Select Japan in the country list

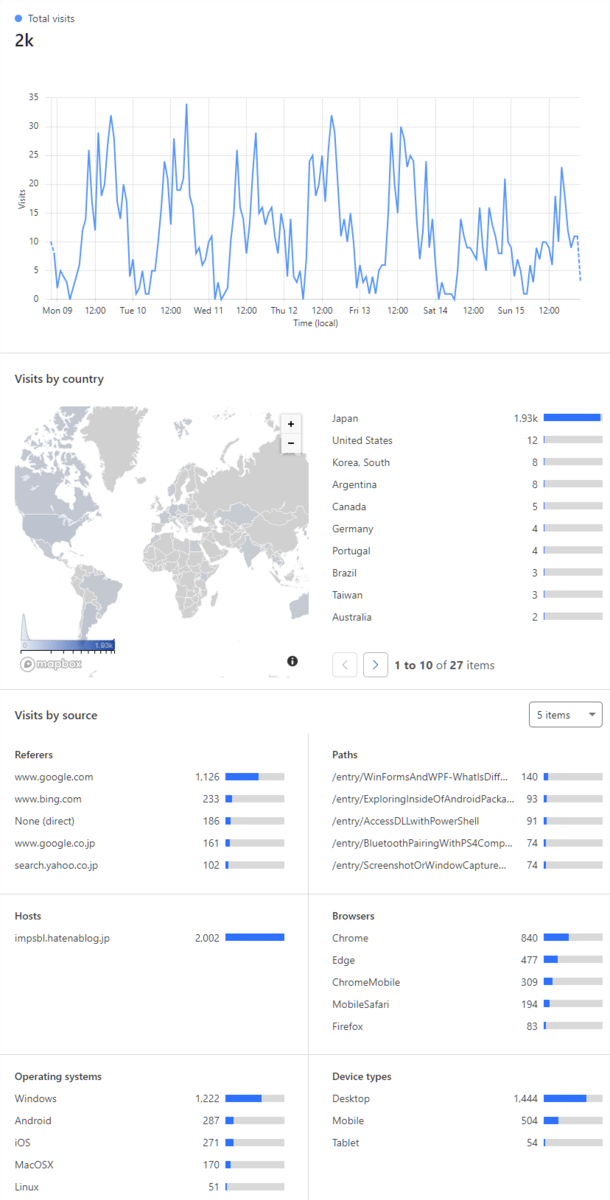pyautogui.click(x=345, y=418)
